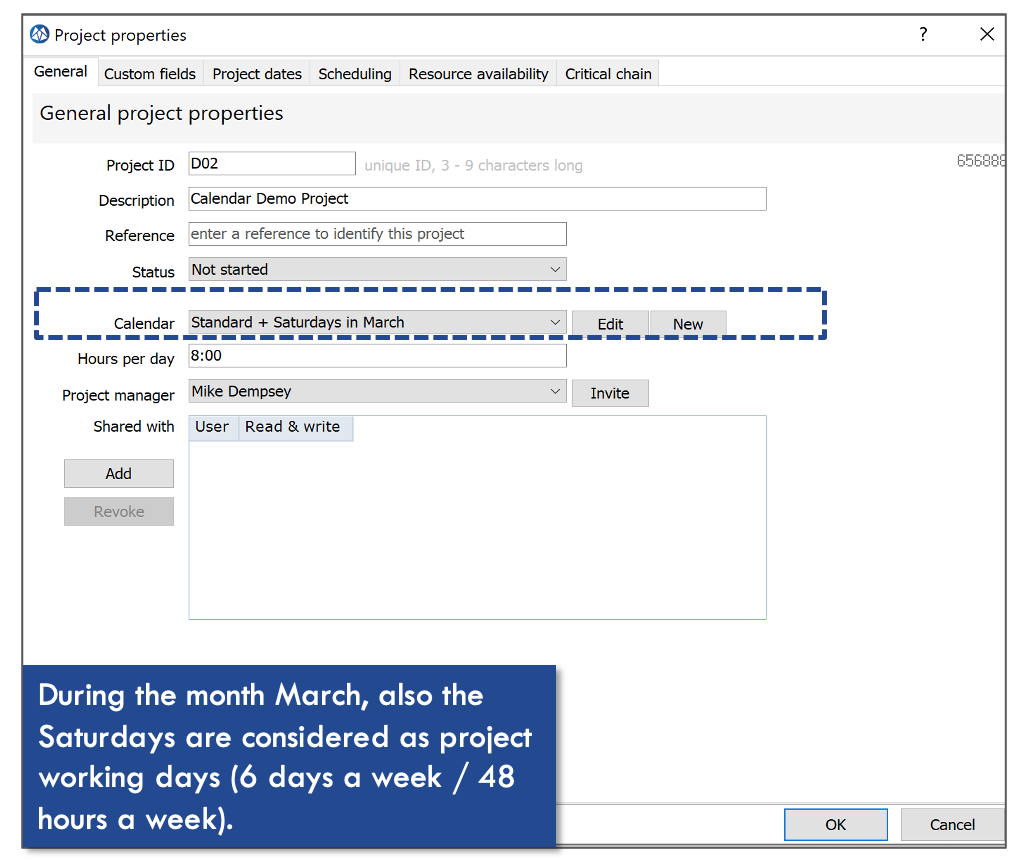This screenshot has height=862, width=1022.
Task: Click the Project ID field D02
Action: (x=272, y=164)
